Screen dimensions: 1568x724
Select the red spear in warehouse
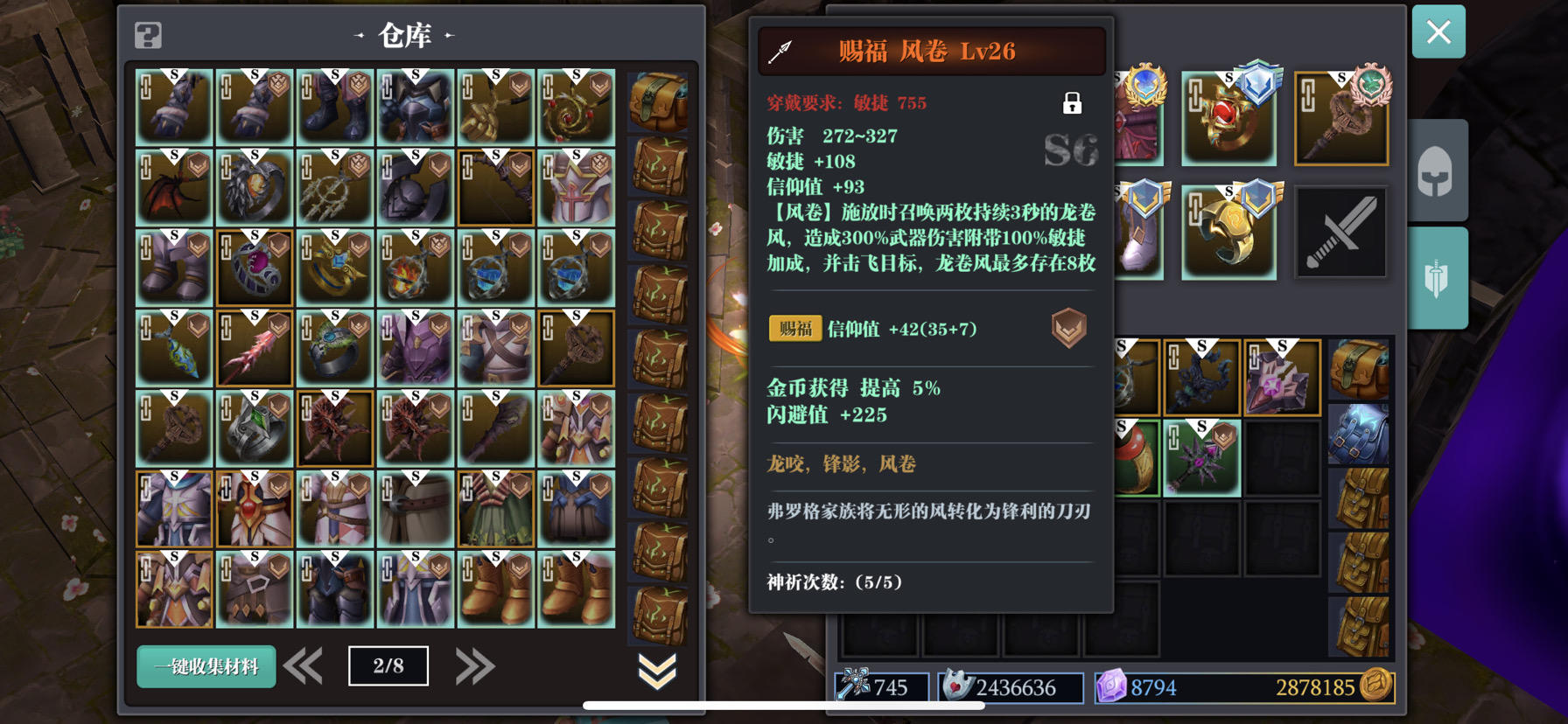tap(255, 349)
